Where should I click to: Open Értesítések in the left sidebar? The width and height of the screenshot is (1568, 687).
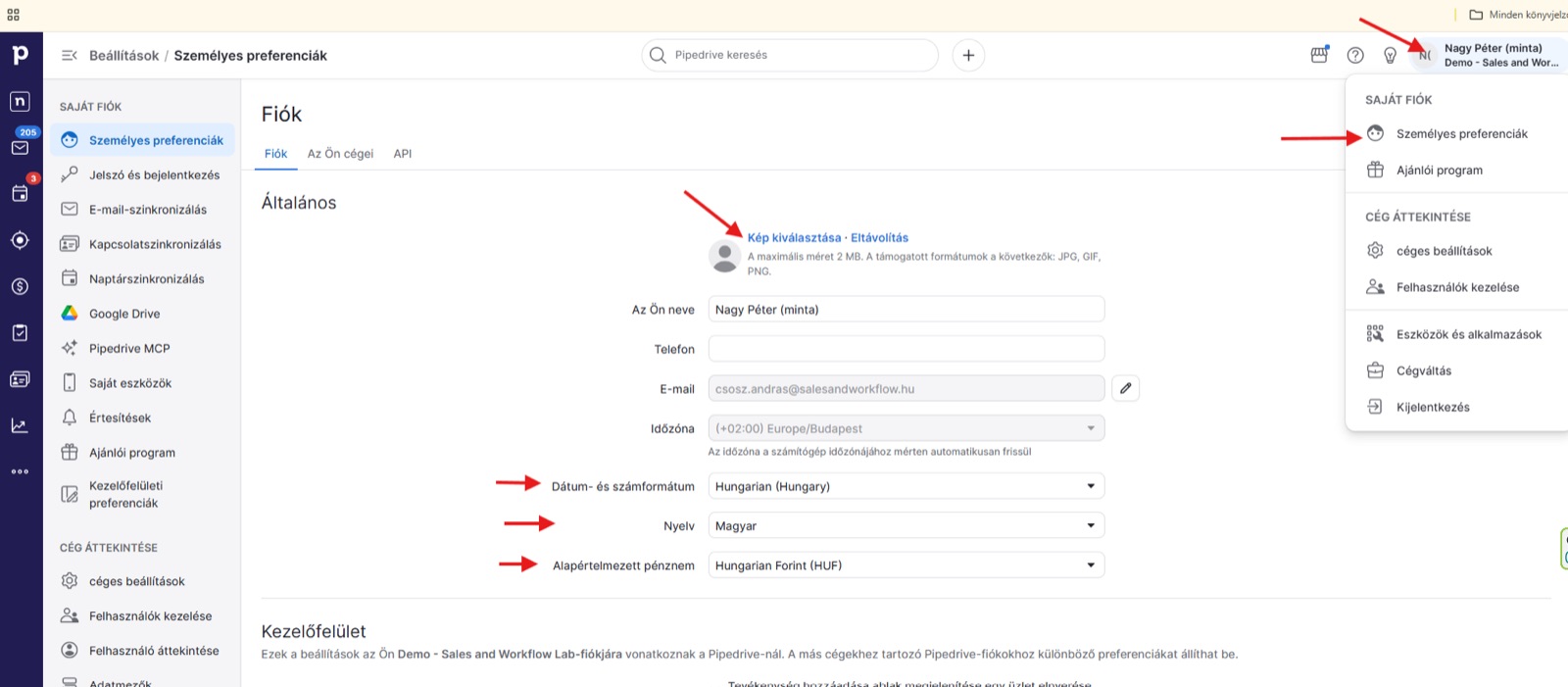pyautogui.click(x=142, y=417)
